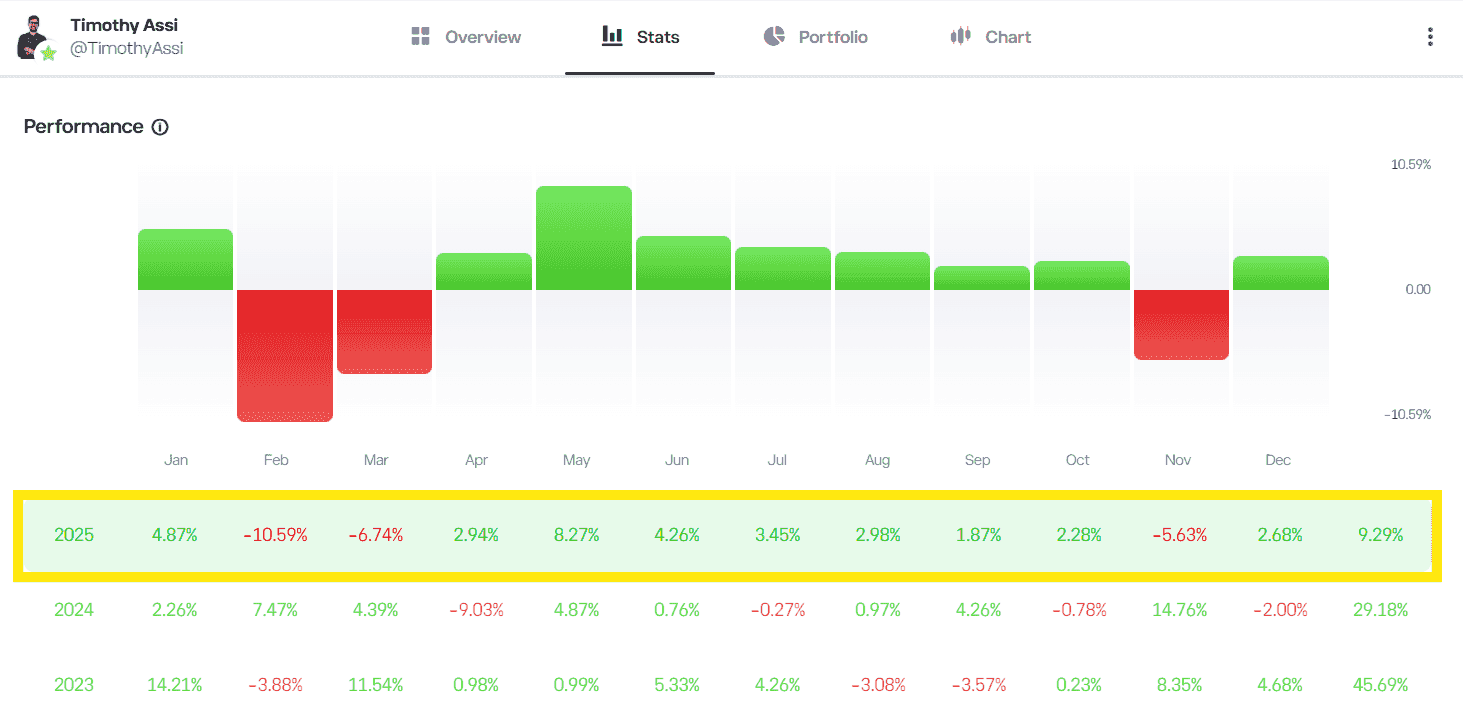Go to the Chart tab
Screen dimensions: 1463x728
(x=1007, y=37)
